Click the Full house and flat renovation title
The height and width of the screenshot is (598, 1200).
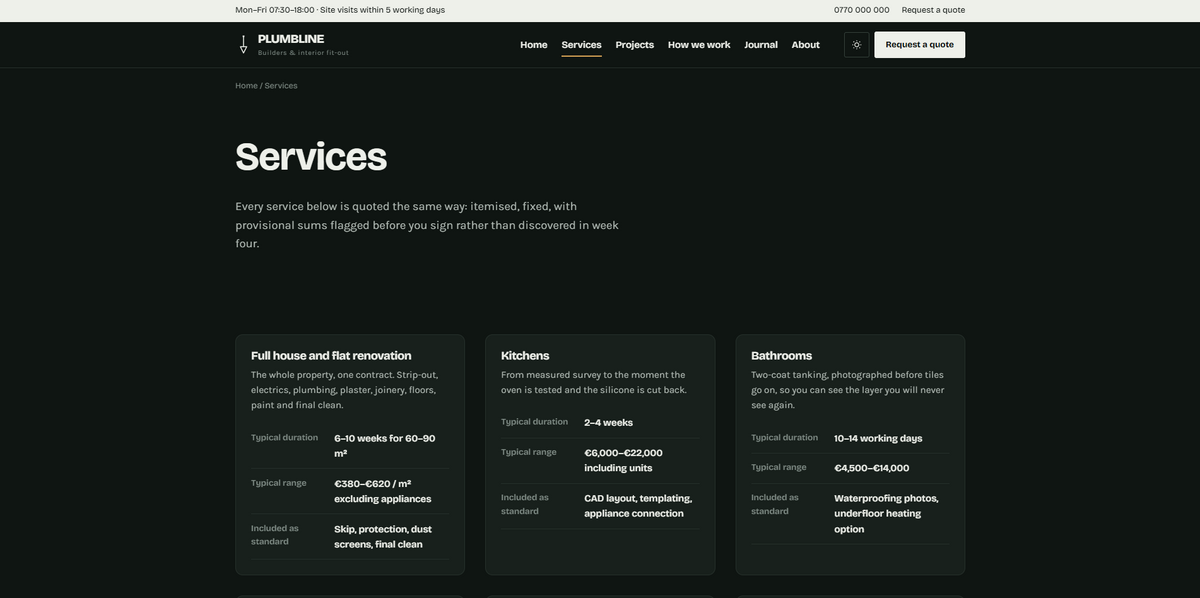pos(331,356)
